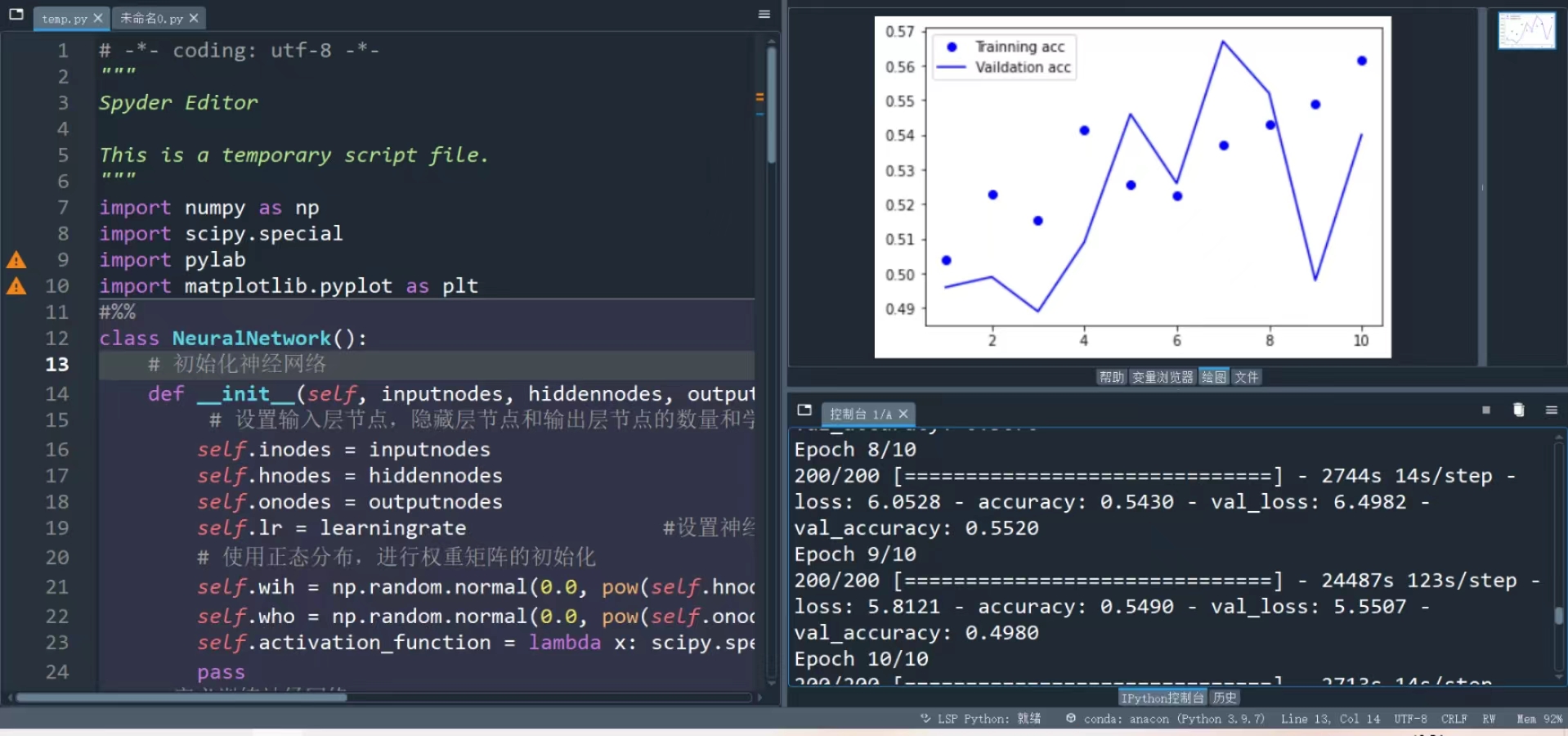Open the editor tab browser icon beside temp.py
This screenshot has width=1568, height=736.
(16, 14)
